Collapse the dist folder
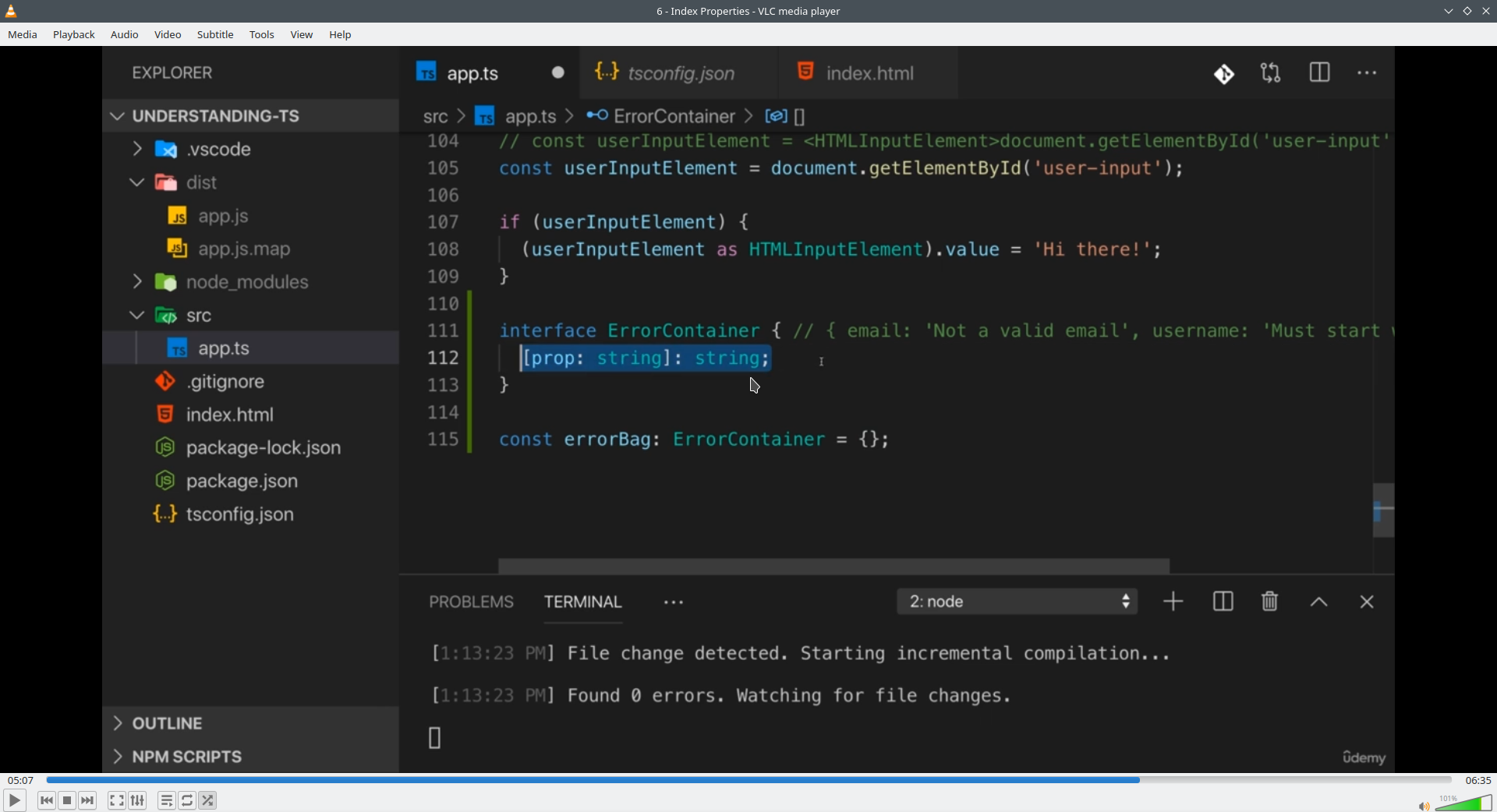The width and height of the screenshot is (1497, 812). (137, 182)
